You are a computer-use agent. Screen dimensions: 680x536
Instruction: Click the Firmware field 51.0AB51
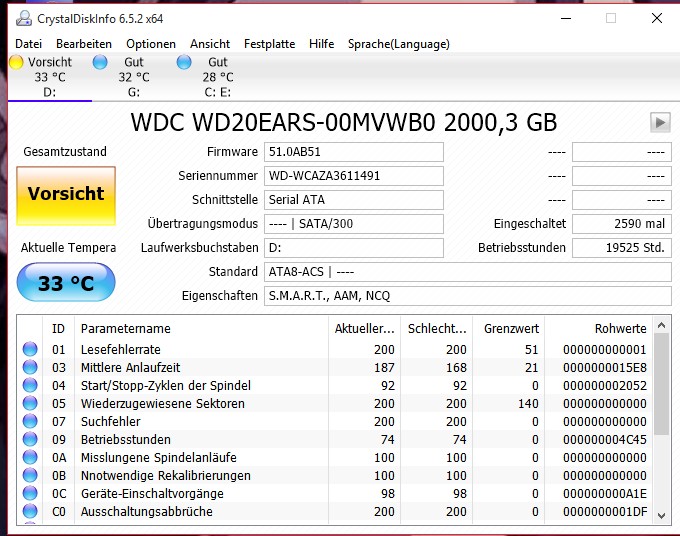[x=354, y=152]
